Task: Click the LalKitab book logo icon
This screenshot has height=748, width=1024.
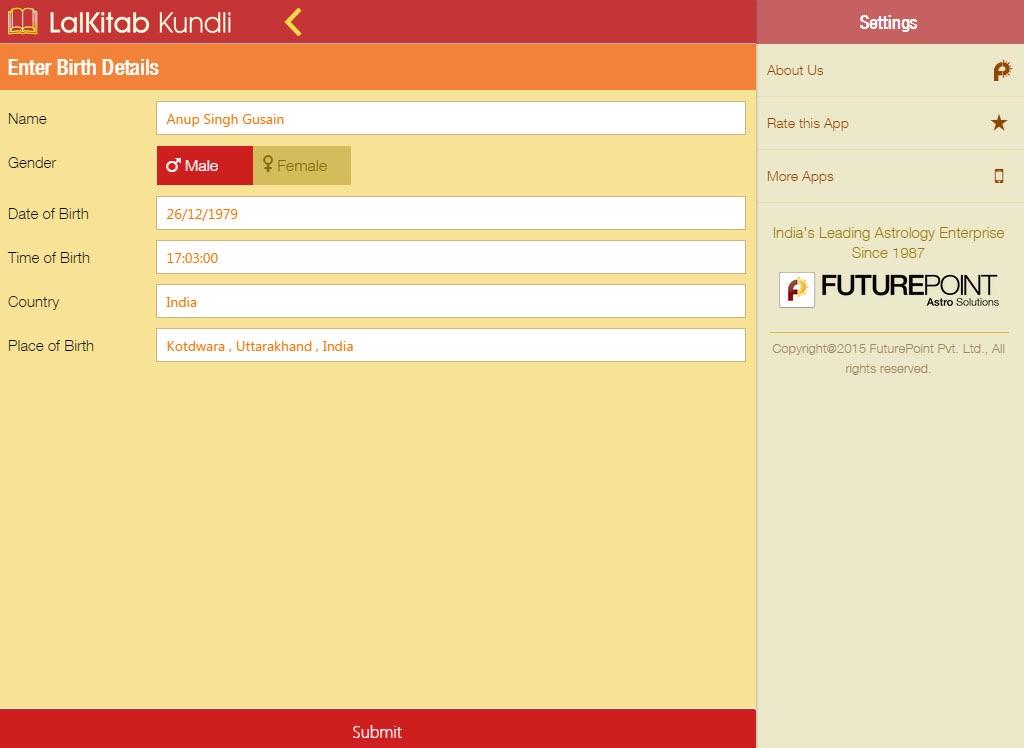Action: (22, 22)
